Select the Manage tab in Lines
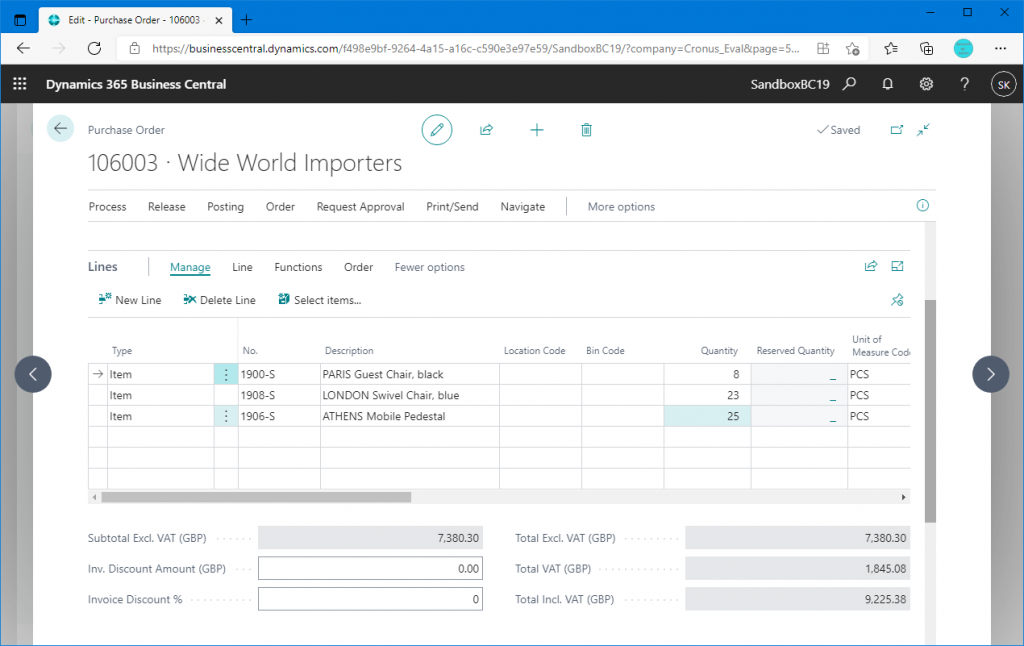Viewport: 1024px width, 646px height. (x=190, y=267)
